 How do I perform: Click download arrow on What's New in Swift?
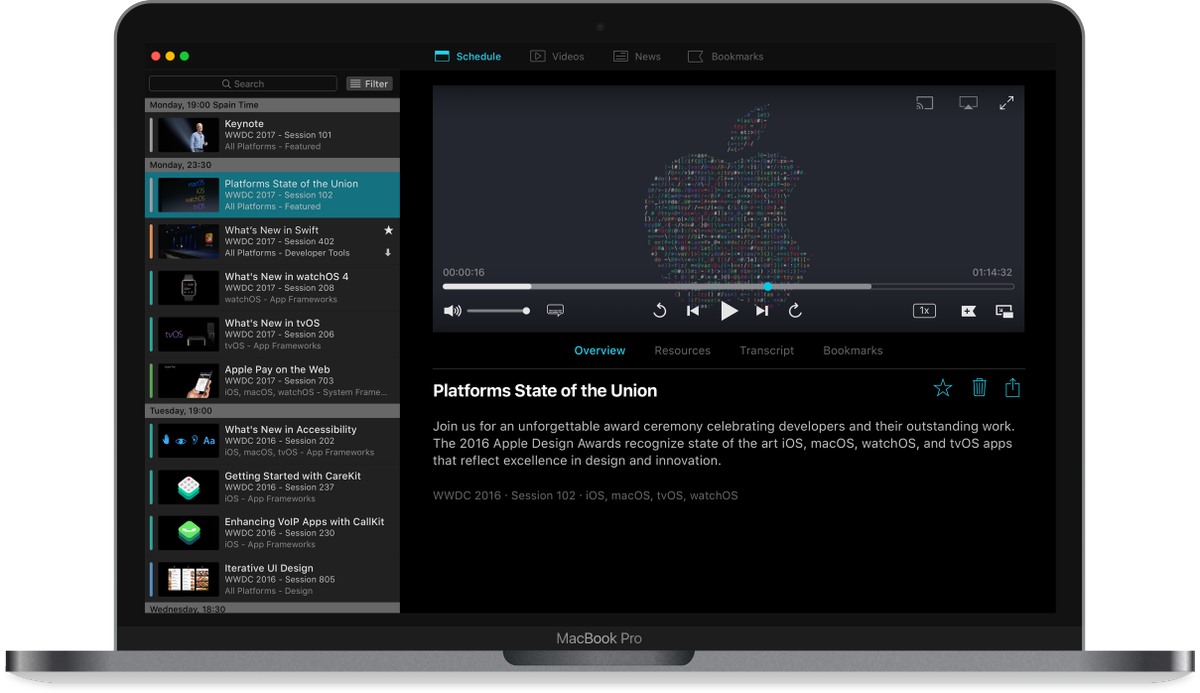click(388, 253)
